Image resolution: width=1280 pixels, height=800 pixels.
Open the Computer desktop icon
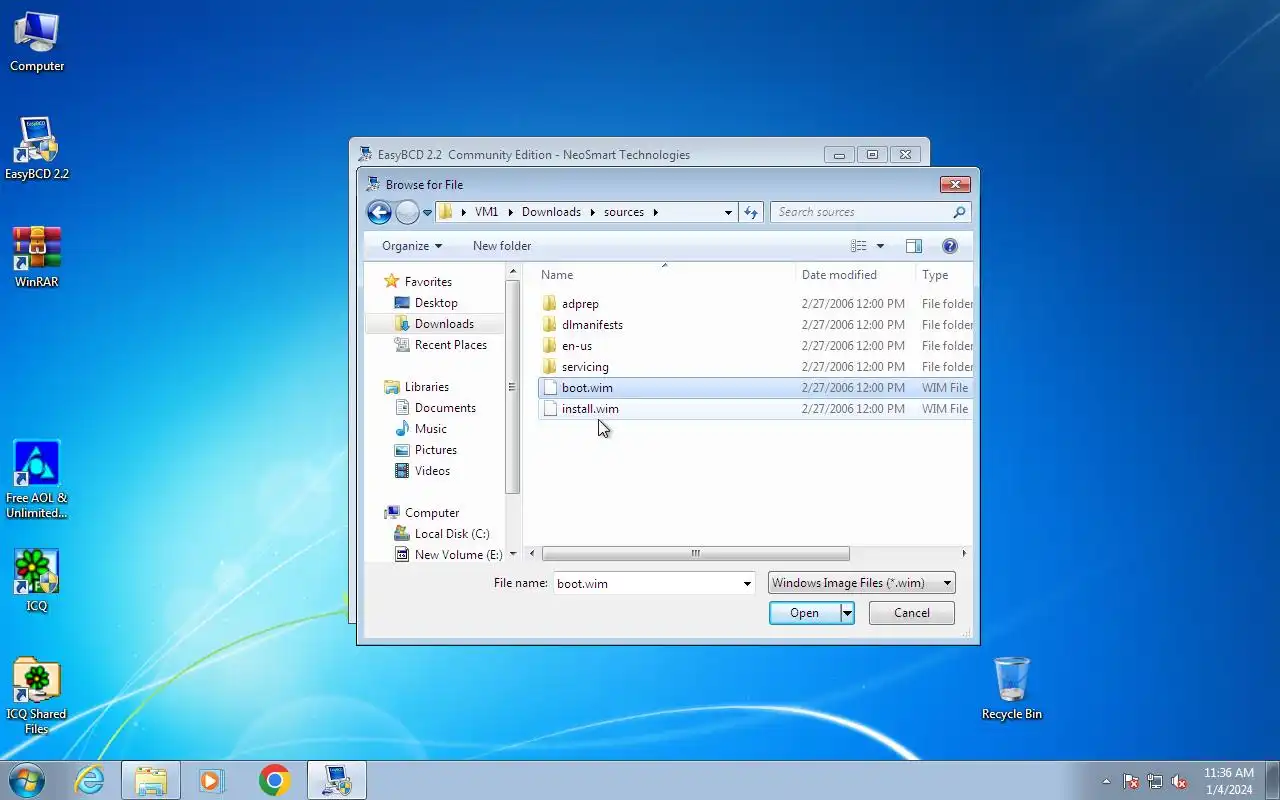tap(37, 42)
